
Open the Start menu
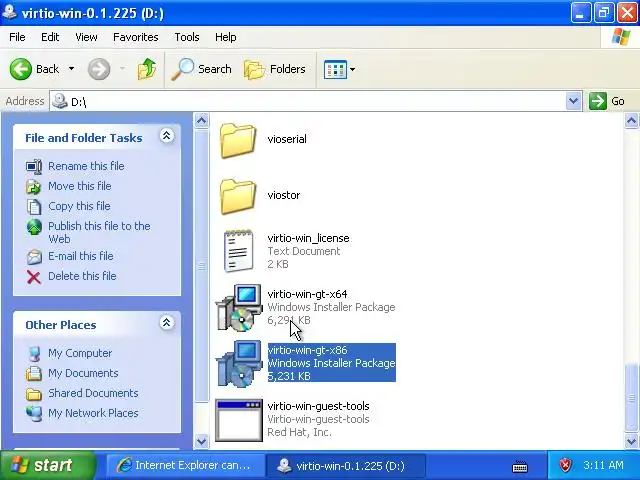coord(47,465)
